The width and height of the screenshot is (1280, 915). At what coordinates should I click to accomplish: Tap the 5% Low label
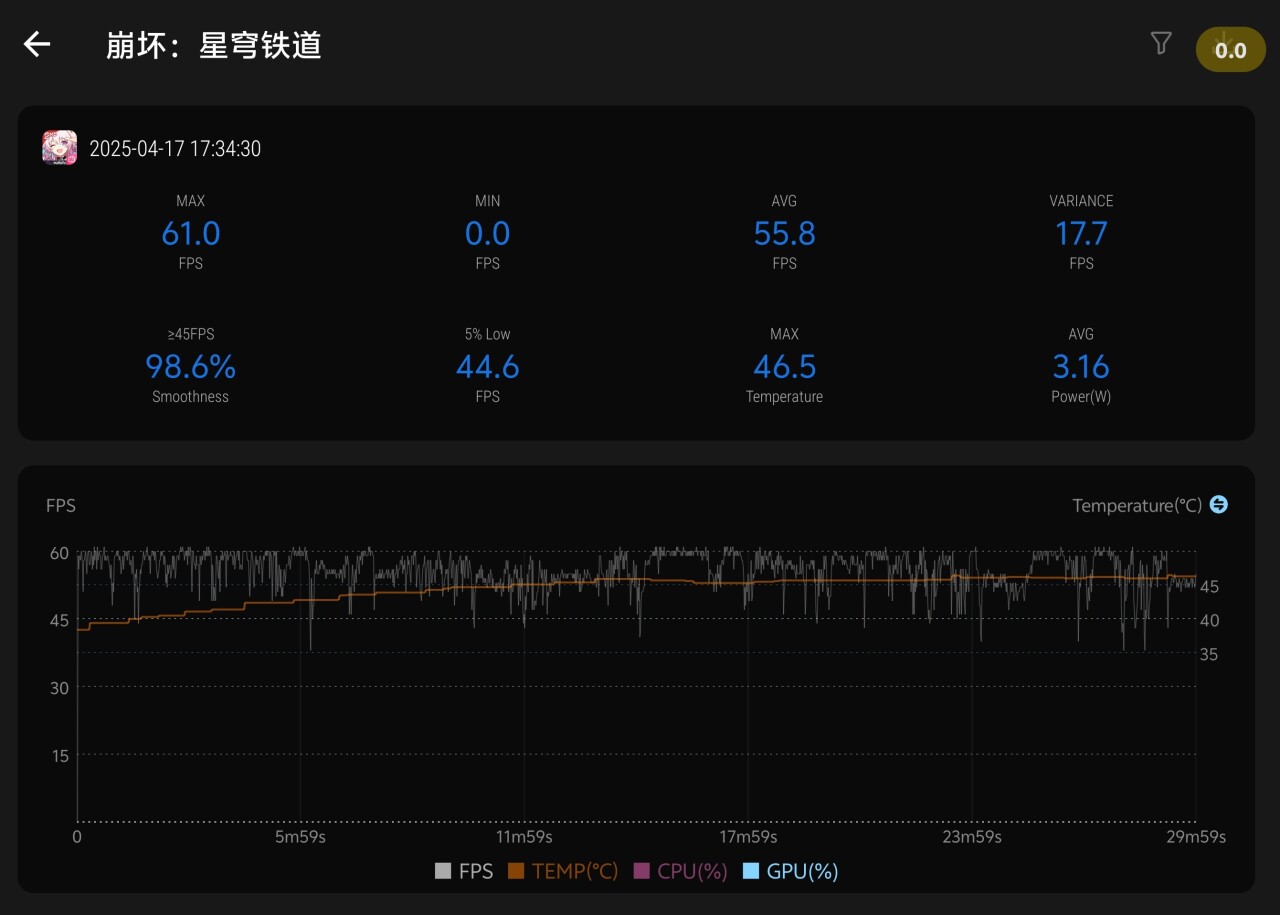[x=487, y=334]
